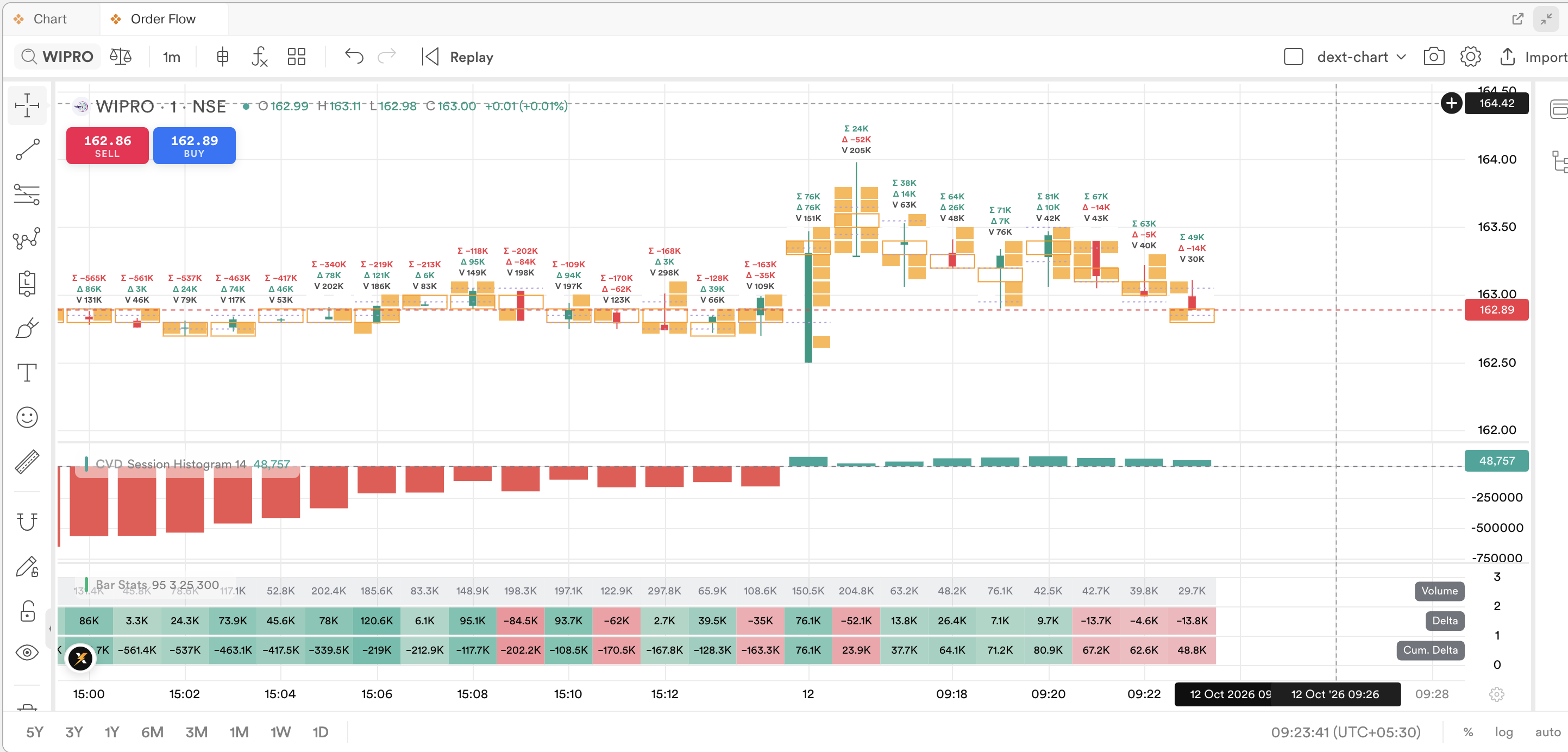The image size is (1568, 752).
Task: Open the emoji icons tool
Action: (x=27, y=417)
